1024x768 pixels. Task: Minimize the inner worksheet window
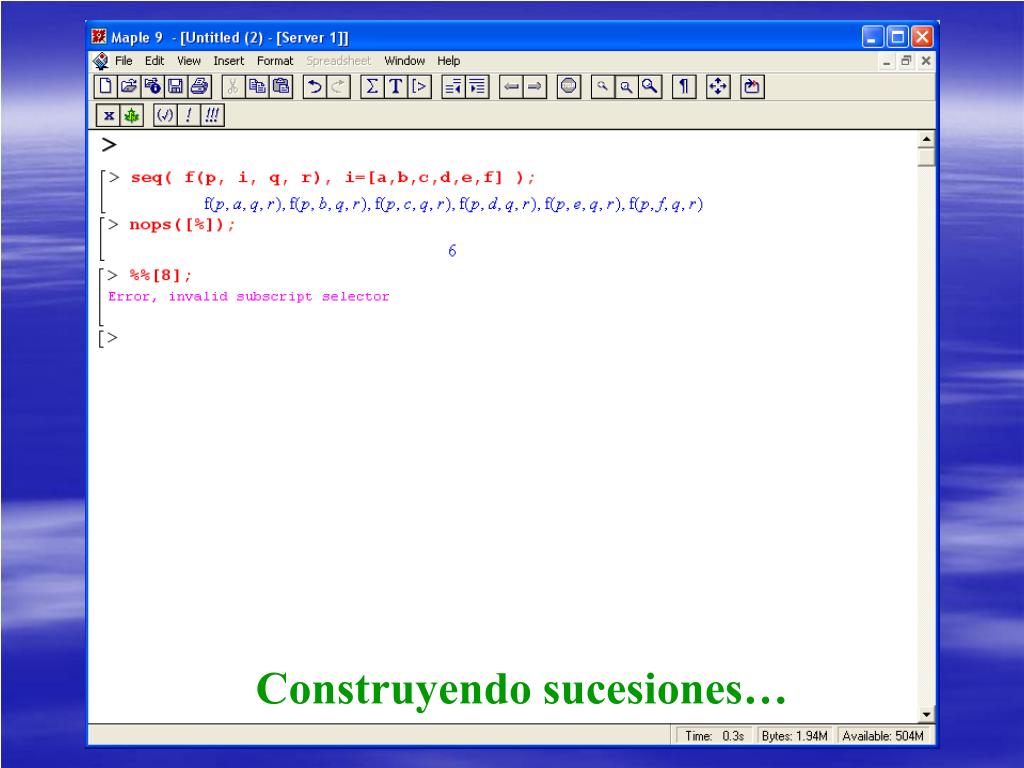point(886,61)
